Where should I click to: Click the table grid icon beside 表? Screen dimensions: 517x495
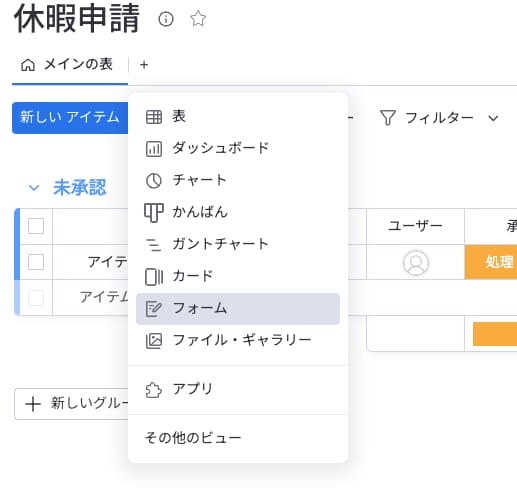click(x=154, y=117)
